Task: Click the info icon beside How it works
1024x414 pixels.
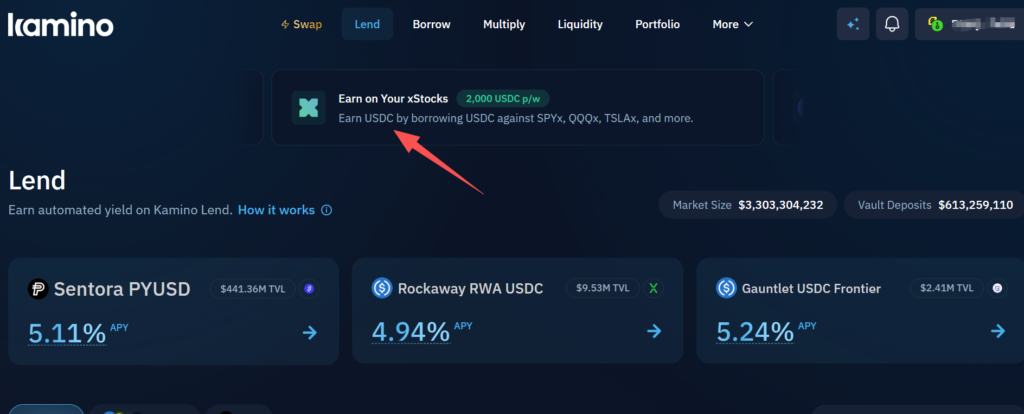Action: click(x=326, y=210)
